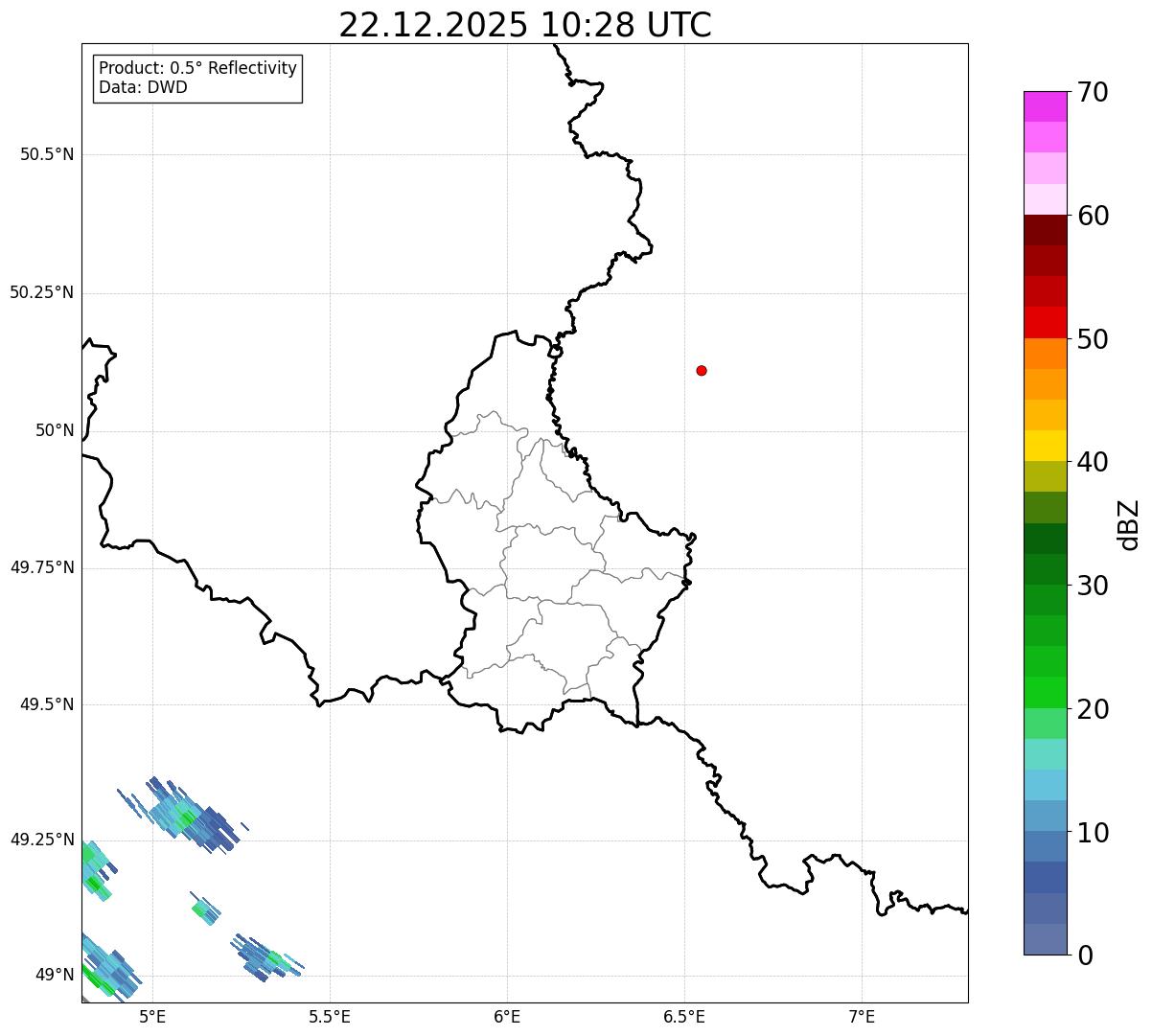Click the 49.25°N latitude label
The image size is (1152, 1036).
41,840
